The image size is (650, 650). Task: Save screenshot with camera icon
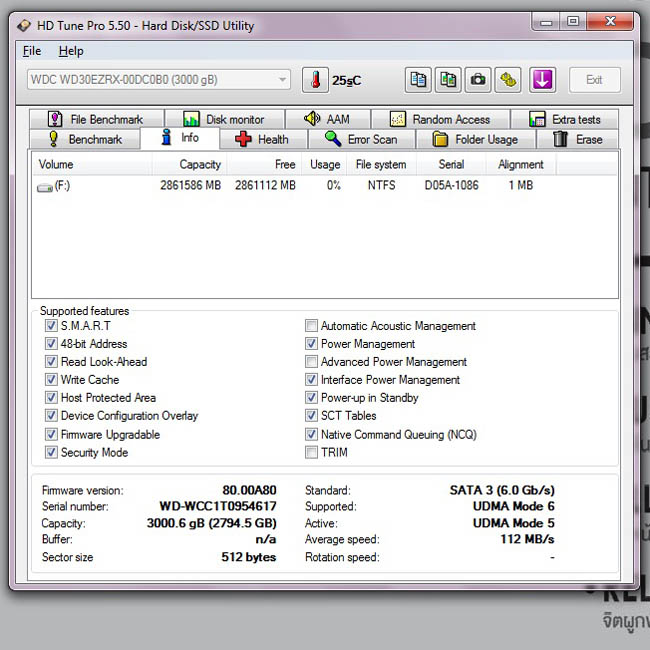[x=478, y=80]
